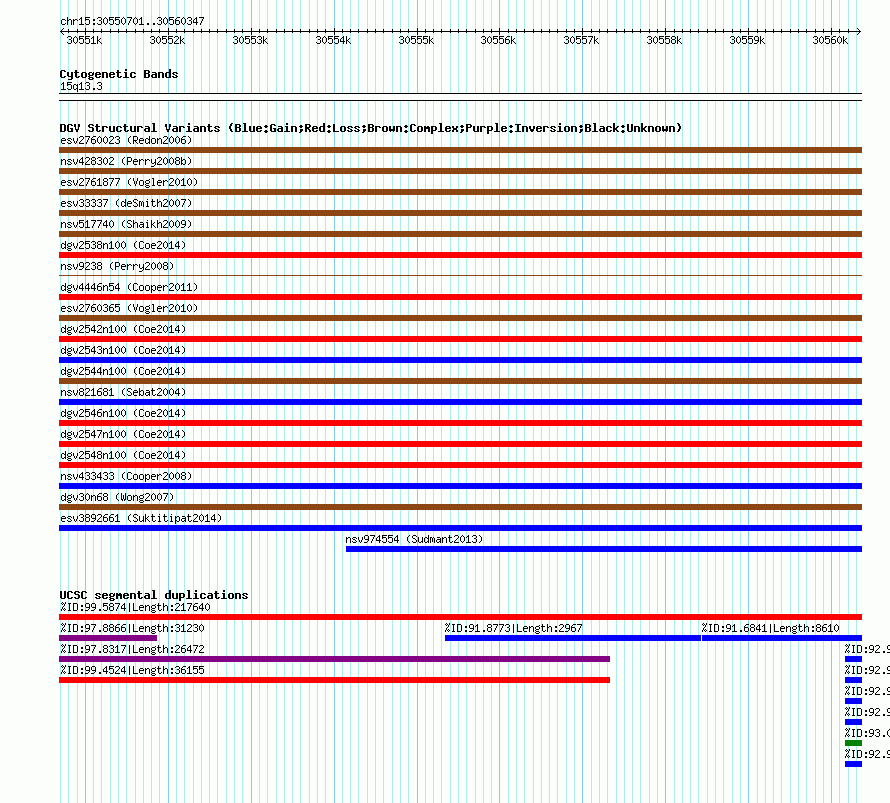This screenshot has height=803, width=890.
Task: Click the 30555k ruler tick label
Action: click(x=416, y=40)
